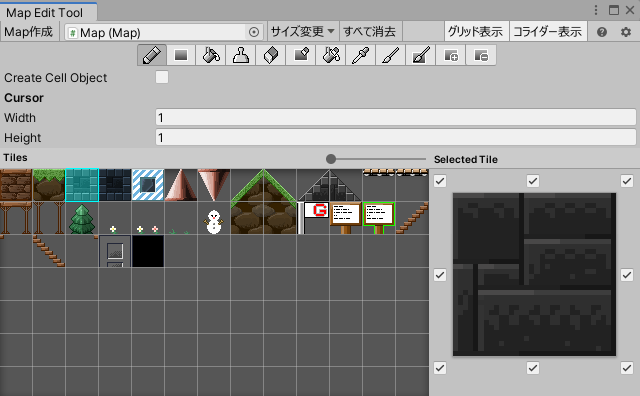Click the add-selection rectangle plus tool
The width and height of the screenshot is (640, 396).
451,55
